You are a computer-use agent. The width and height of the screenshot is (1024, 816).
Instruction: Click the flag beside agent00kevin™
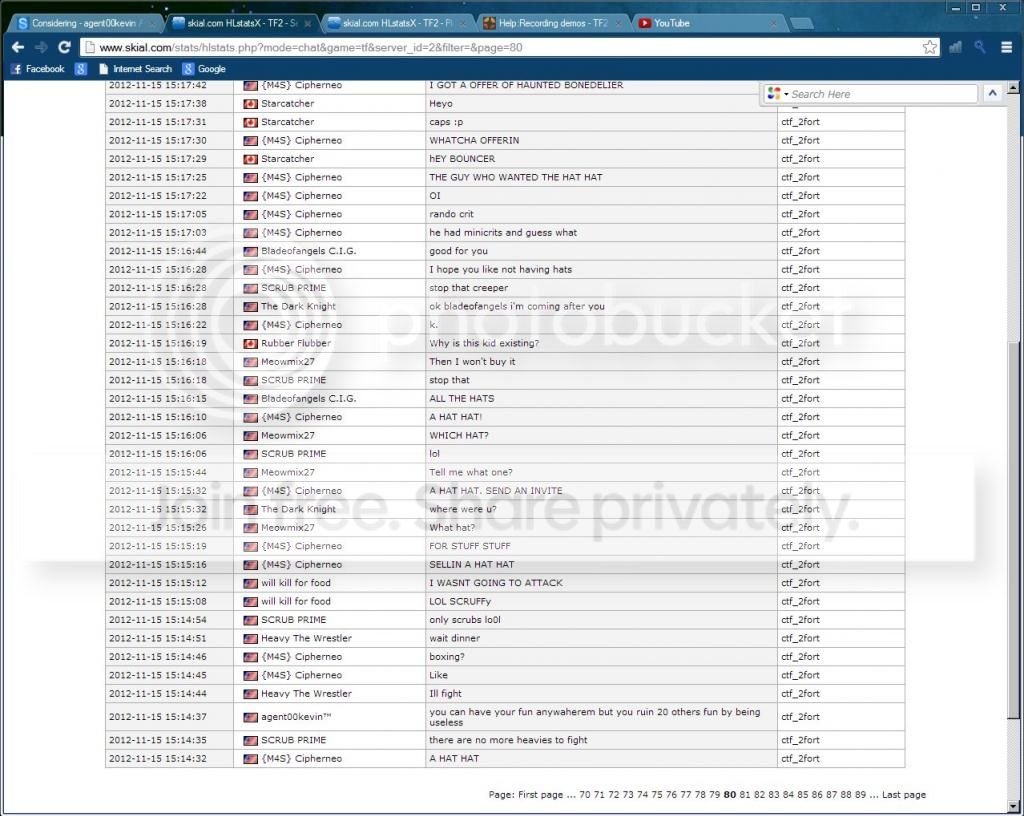coord(250,717)
